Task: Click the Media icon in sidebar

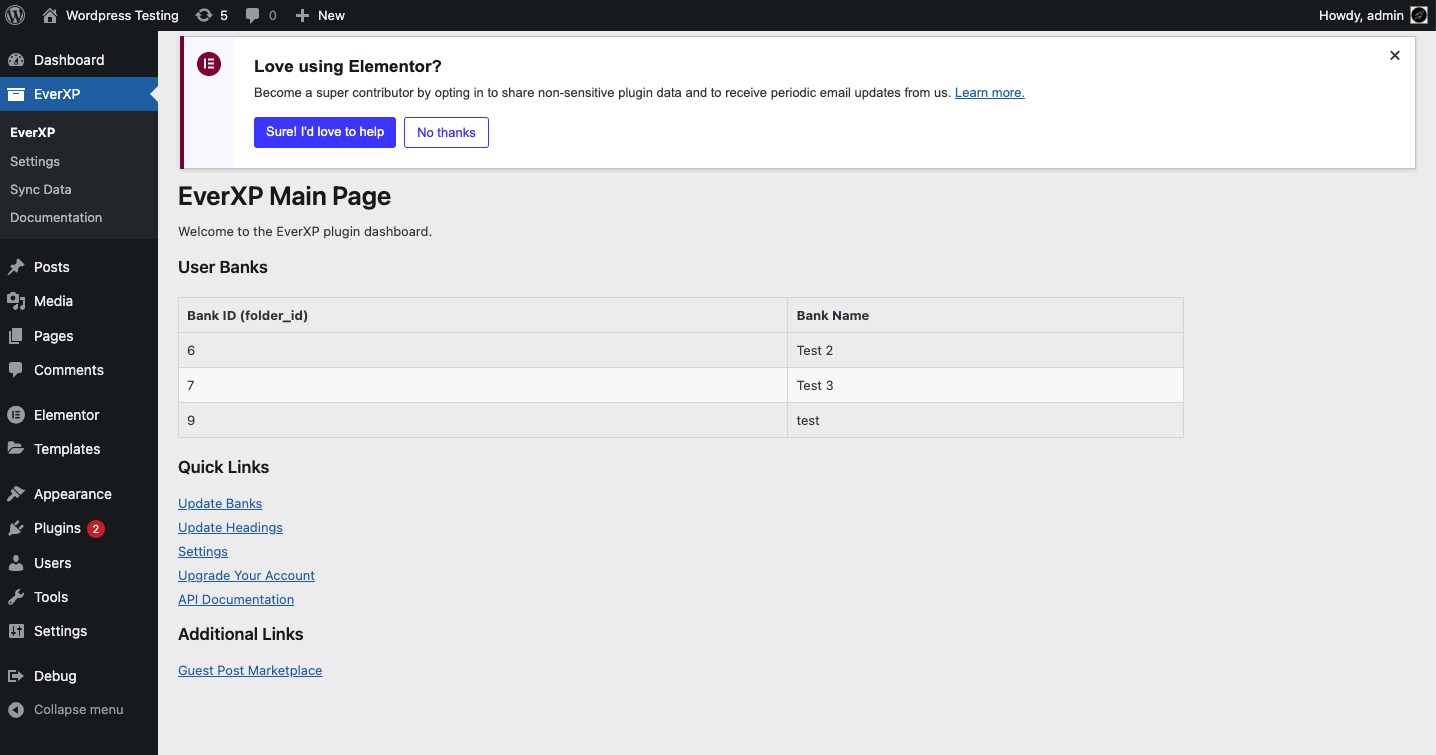Action: point(16,301)
